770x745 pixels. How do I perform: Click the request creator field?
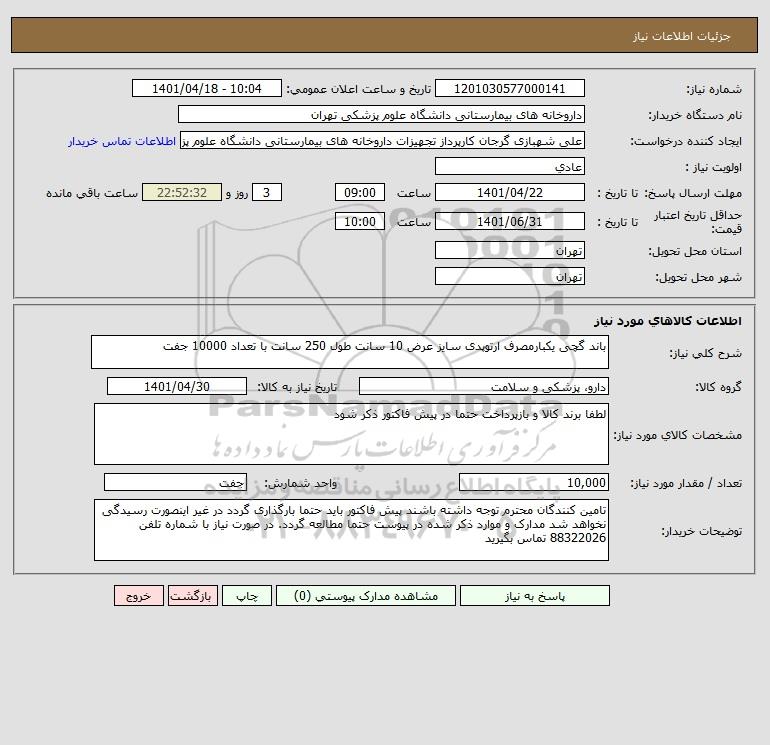383,140
